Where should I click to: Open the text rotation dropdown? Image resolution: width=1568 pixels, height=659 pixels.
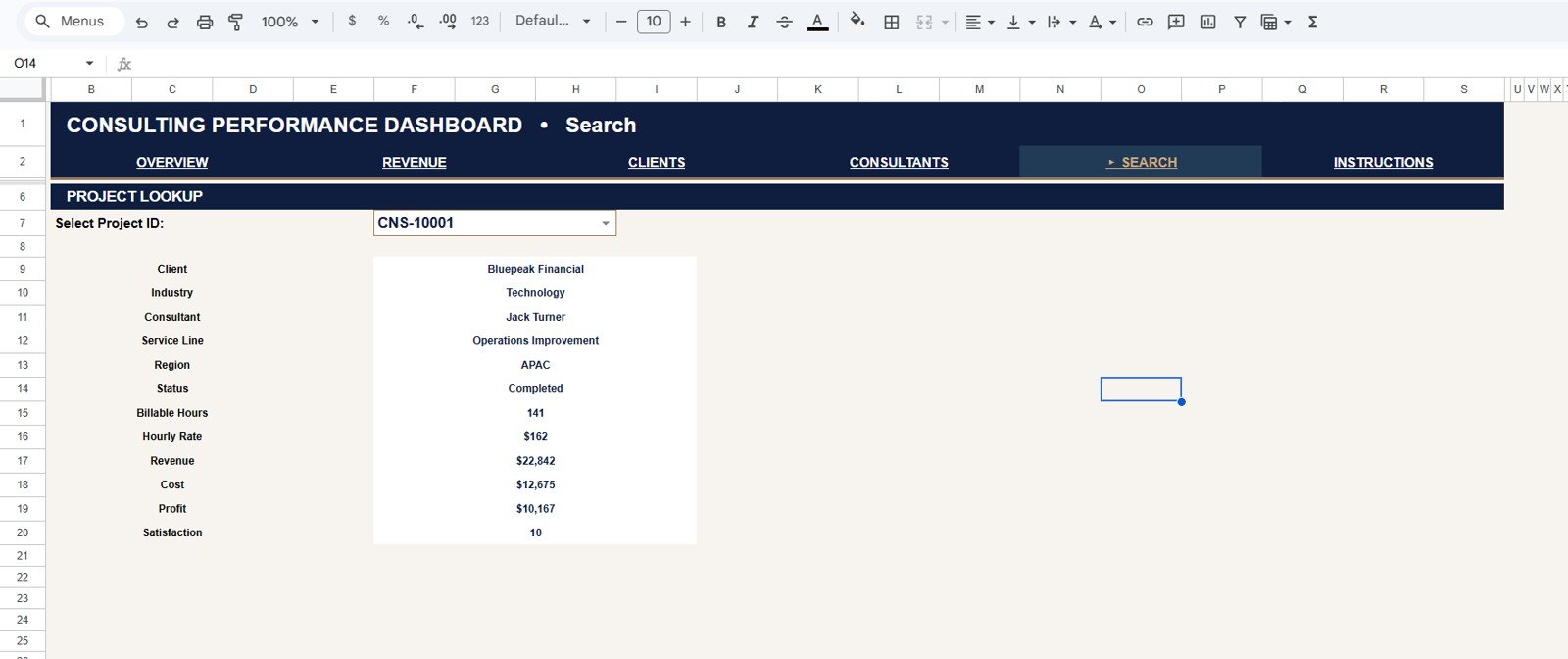pos(1102,22)
